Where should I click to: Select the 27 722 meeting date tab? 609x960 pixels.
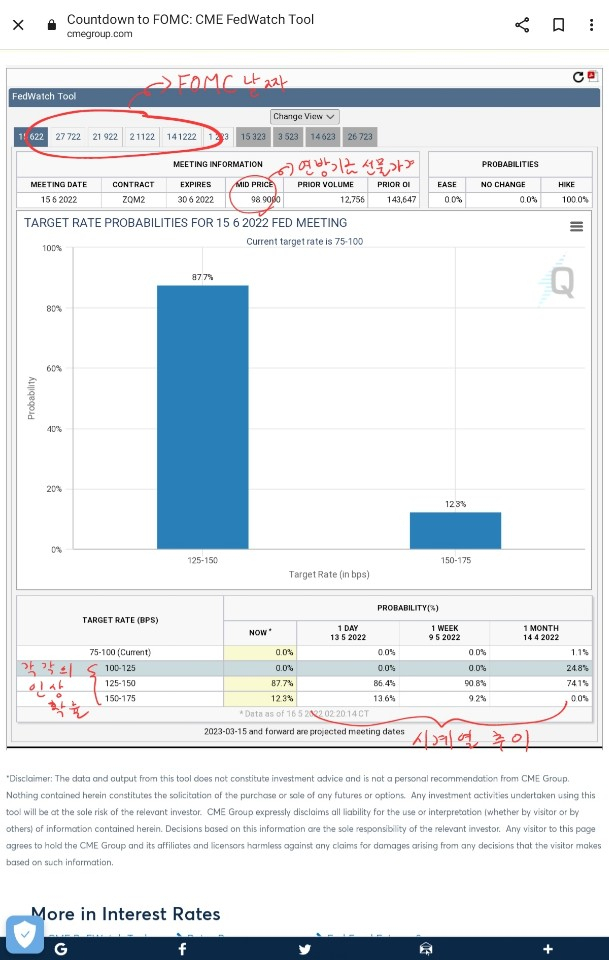click(68, 137)
